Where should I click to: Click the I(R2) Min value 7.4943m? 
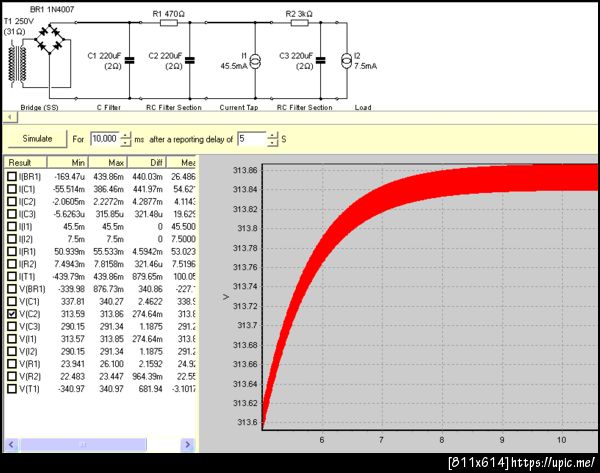pos(69,264)
